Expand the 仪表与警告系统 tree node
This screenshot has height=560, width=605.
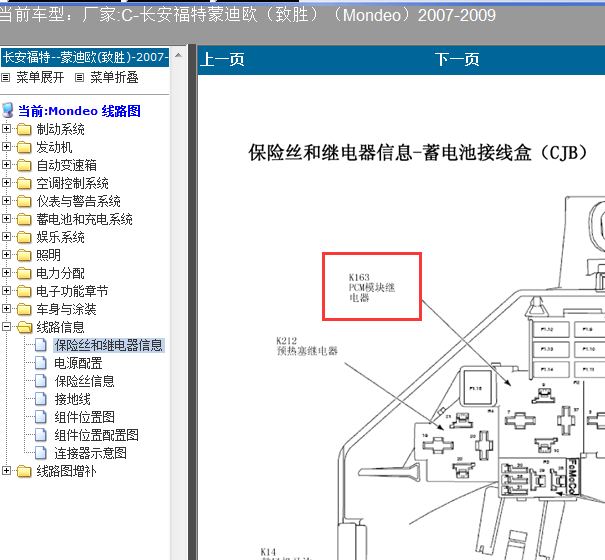click(x=6, y=201)
